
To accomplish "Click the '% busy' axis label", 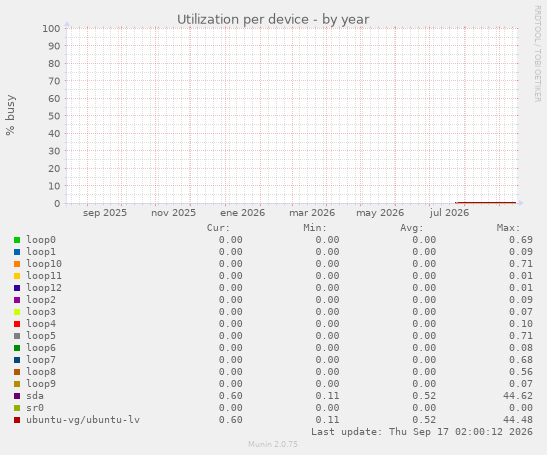I will coord(10,115).
